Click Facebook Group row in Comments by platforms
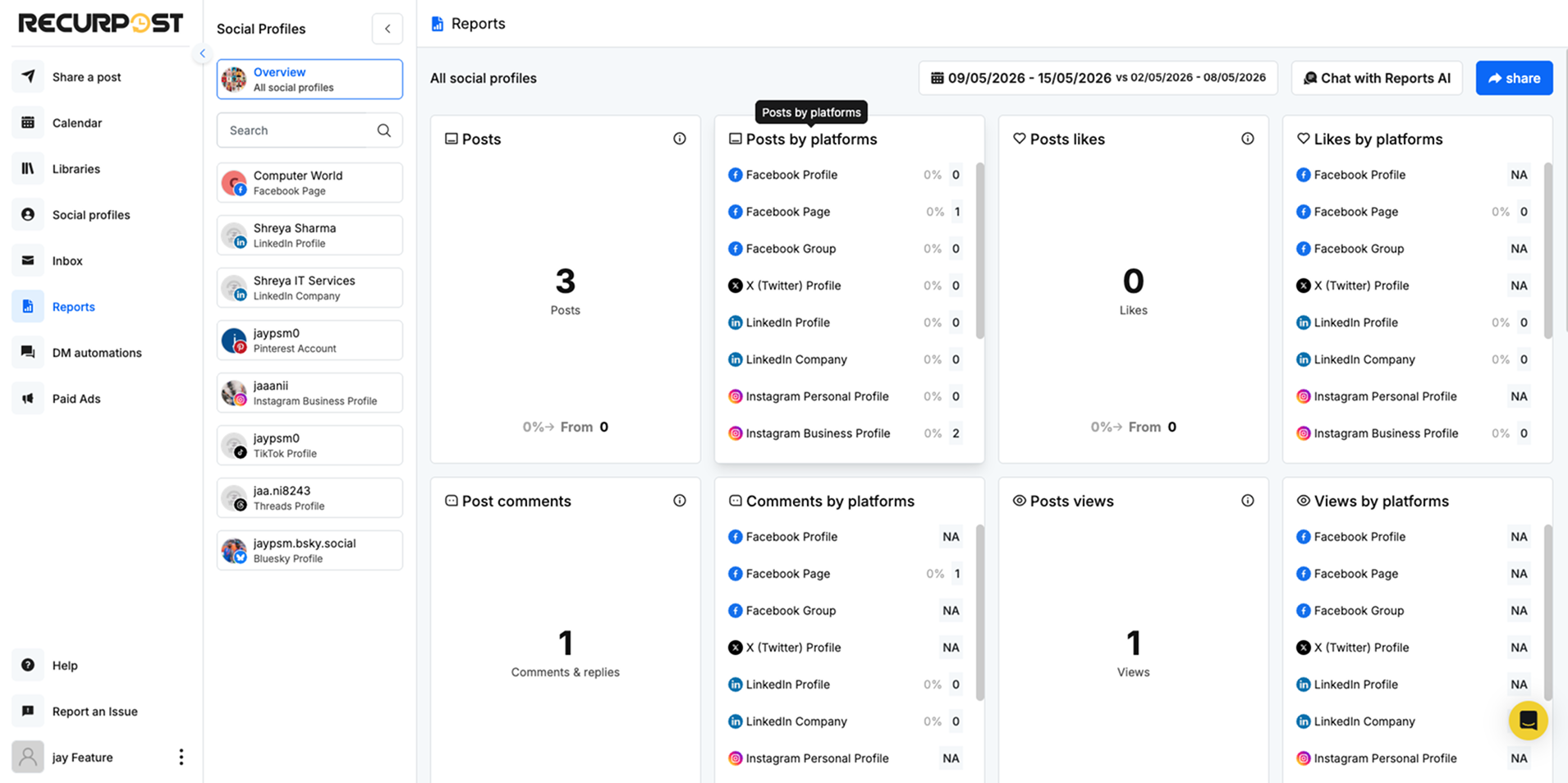Screen dimensions: 1568x783 click(x=846, y=611)
